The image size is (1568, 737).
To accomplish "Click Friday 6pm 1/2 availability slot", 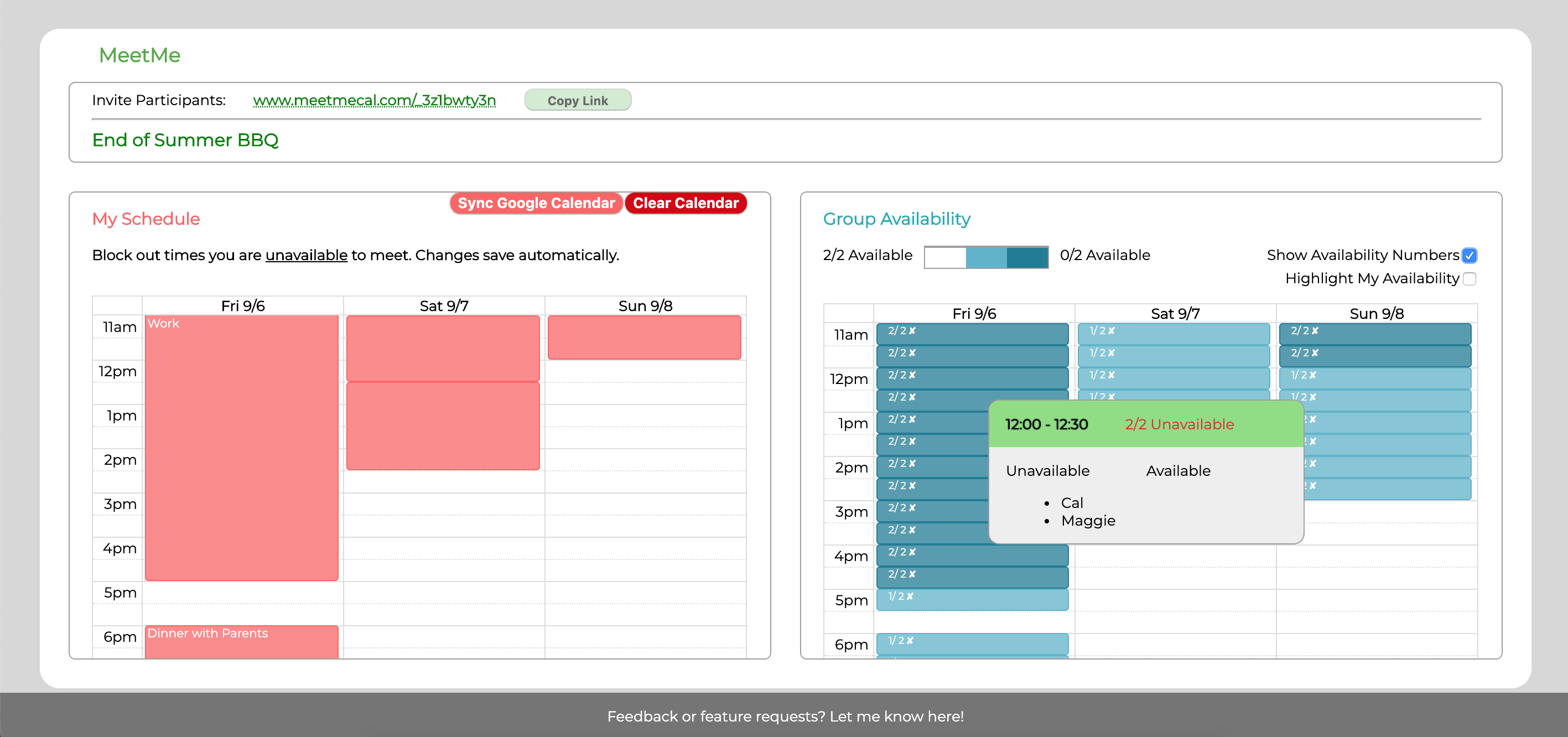I will 972,643.
